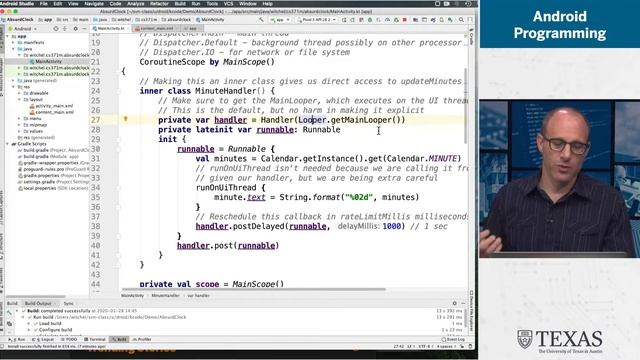Click the editor horizontal scrollbar
The image size is (640, 360).
coord(253,289)
